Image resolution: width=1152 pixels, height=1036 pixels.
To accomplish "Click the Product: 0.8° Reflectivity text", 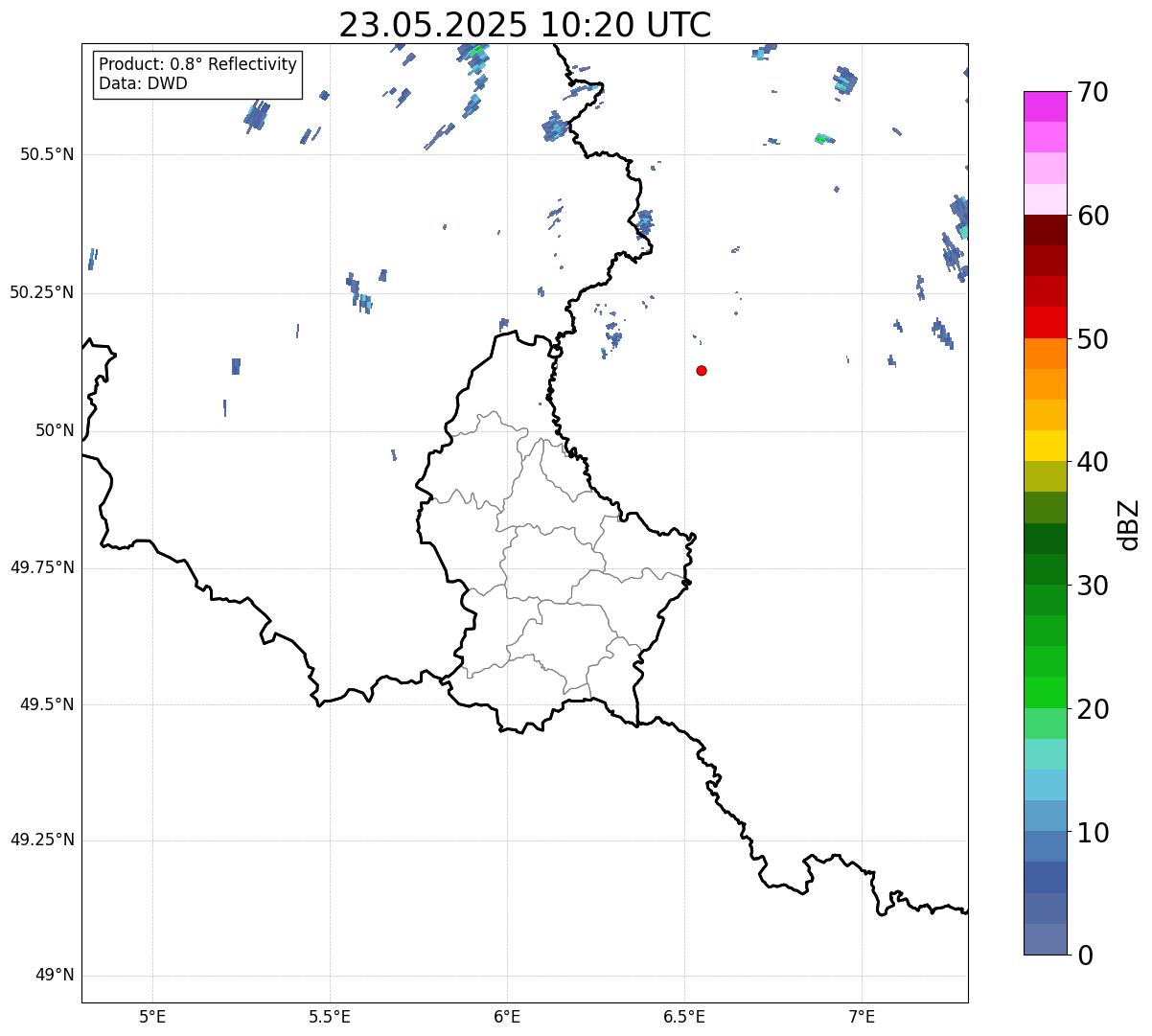I will (198, 64).
